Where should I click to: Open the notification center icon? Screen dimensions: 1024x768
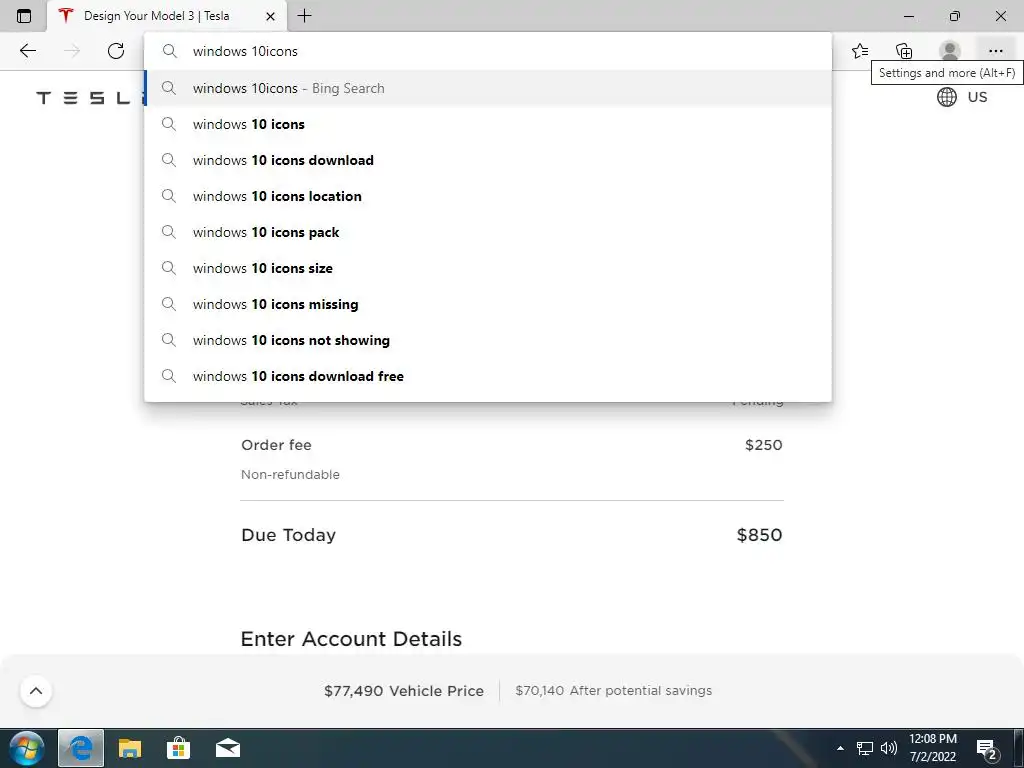[986, 749]
